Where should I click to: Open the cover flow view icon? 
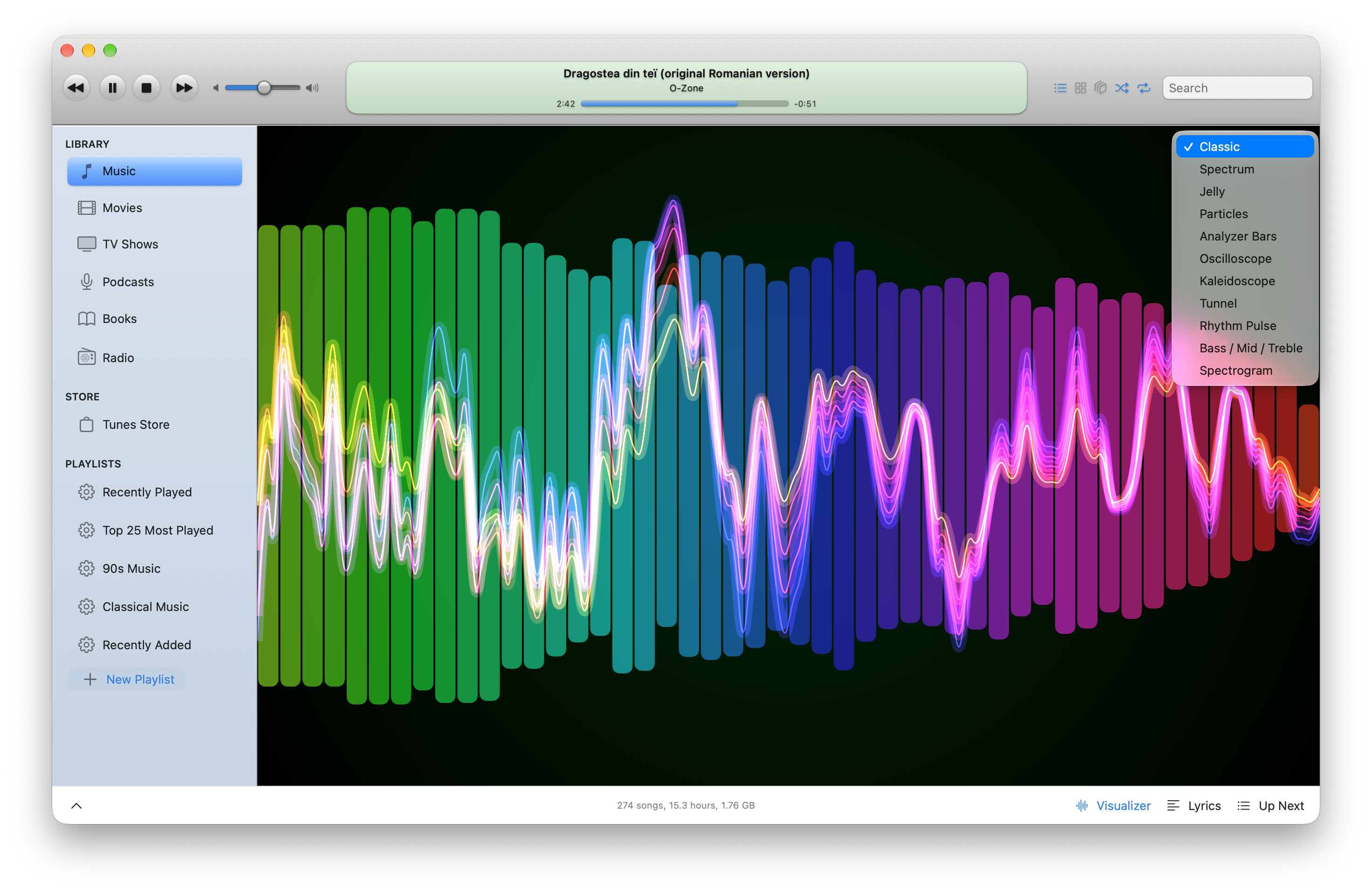click(1100, 88)
